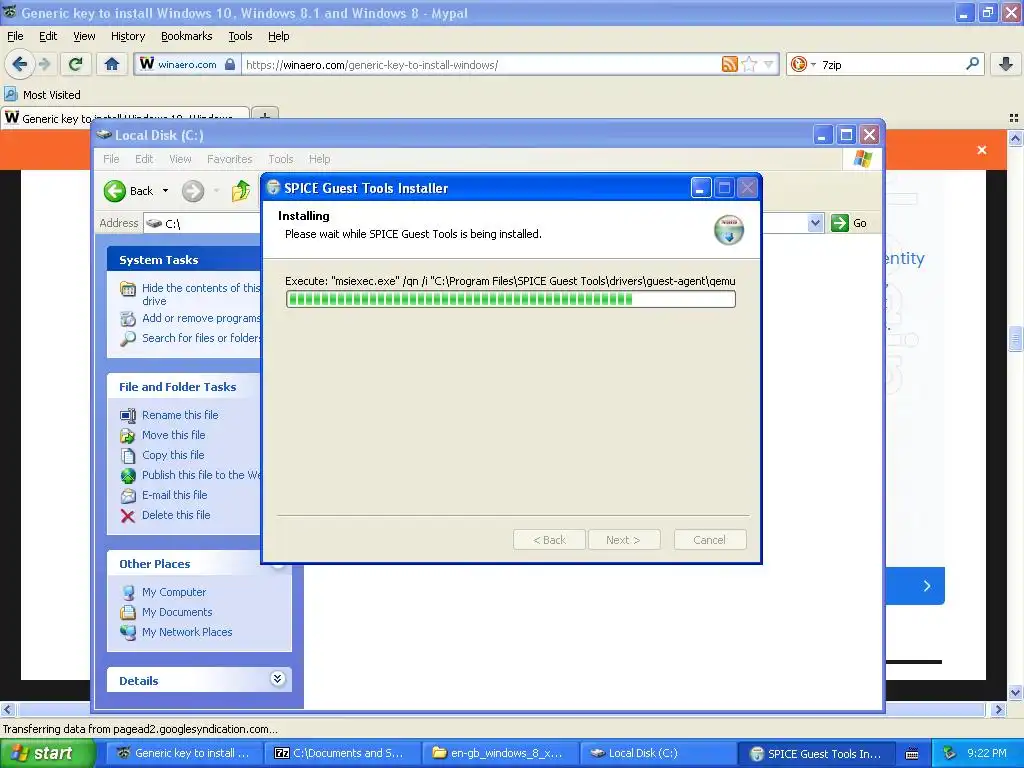1024x768 pixels.
Task: Open the Explorer address bar dropdown
Action: 815,223
